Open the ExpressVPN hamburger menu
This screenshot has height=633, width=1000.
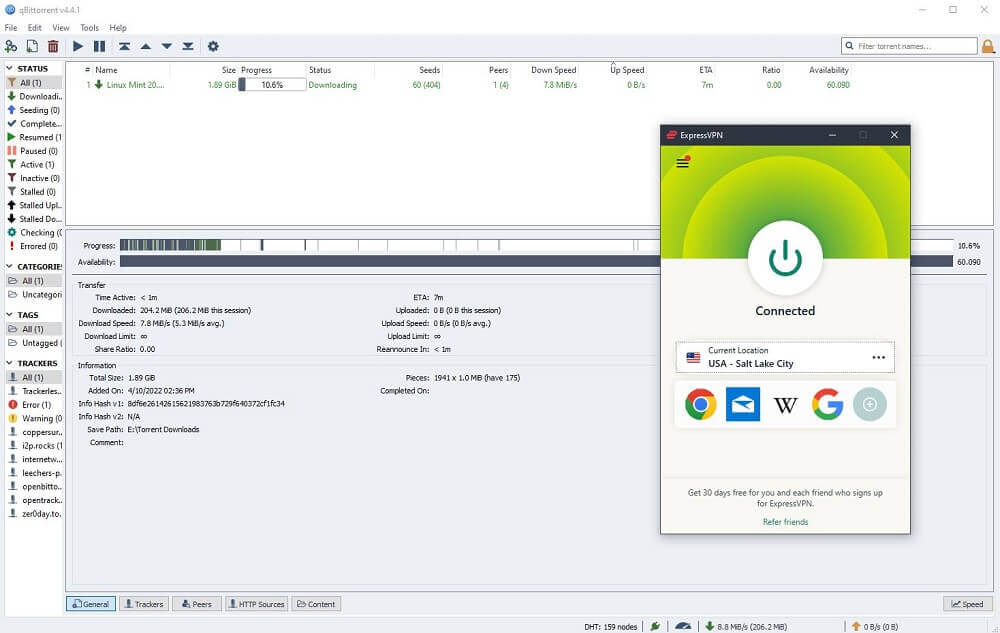click(682, 162)
